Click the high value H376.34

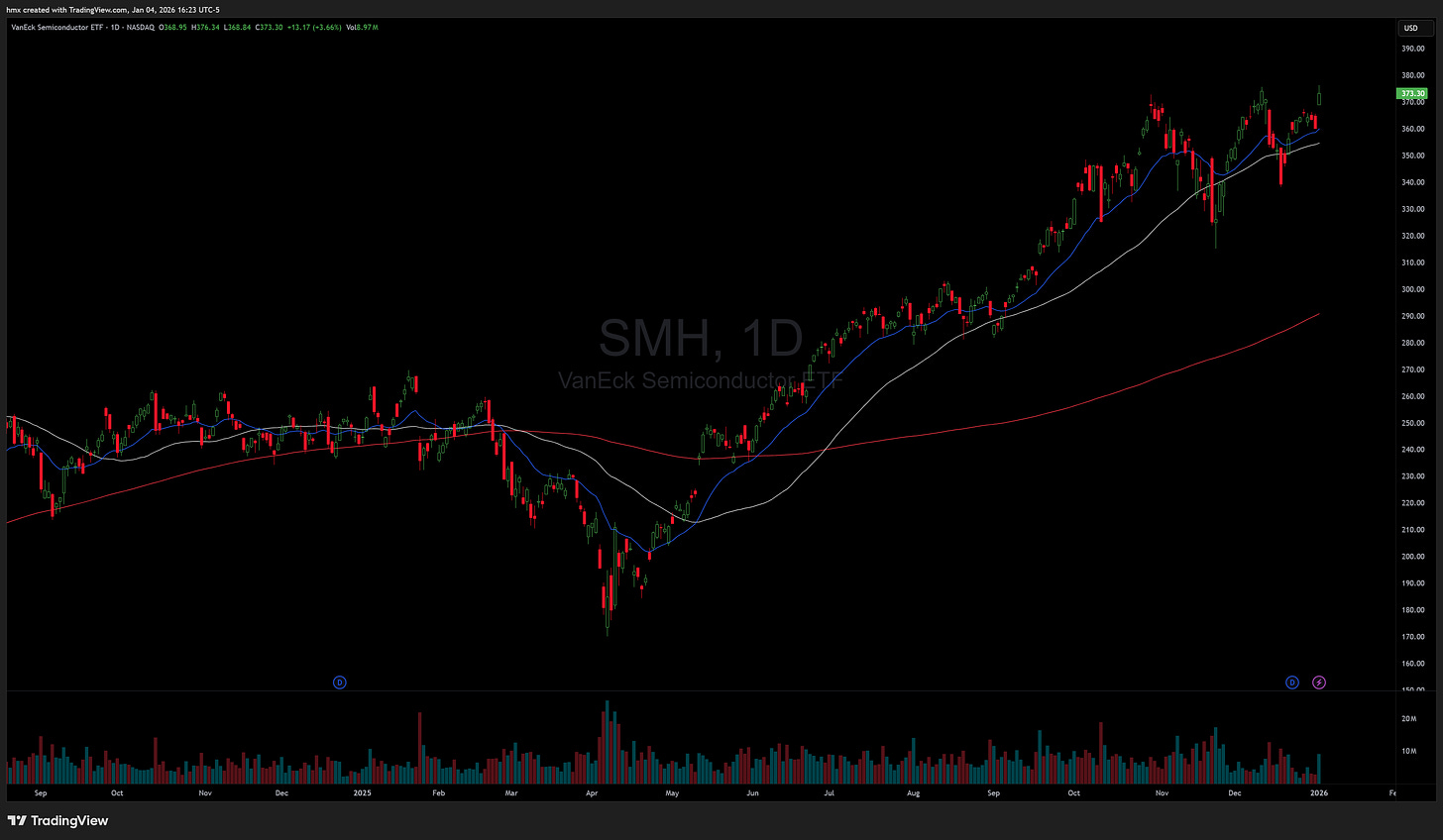205,28
